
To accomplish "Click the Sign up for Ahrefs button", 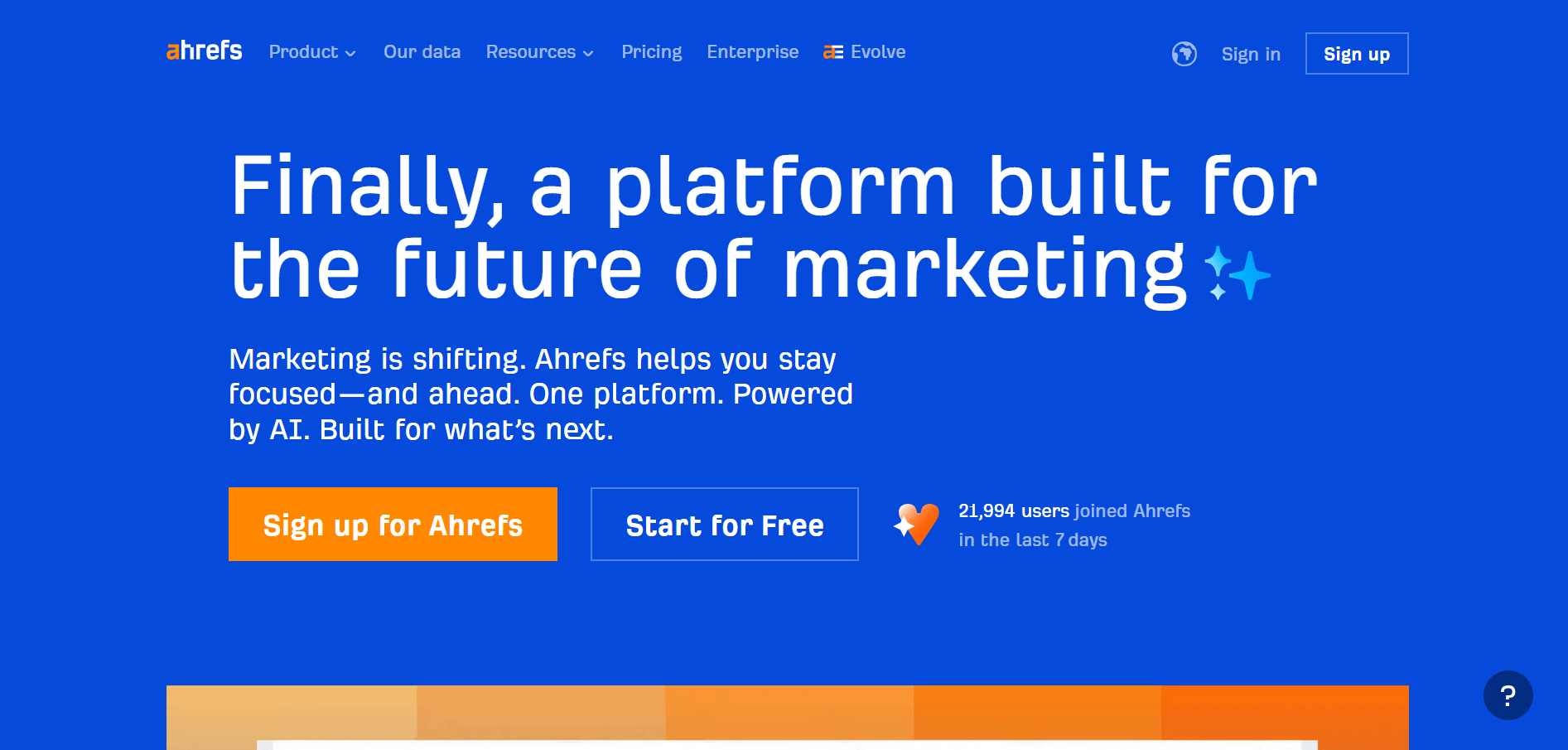I will pos(393,524).
